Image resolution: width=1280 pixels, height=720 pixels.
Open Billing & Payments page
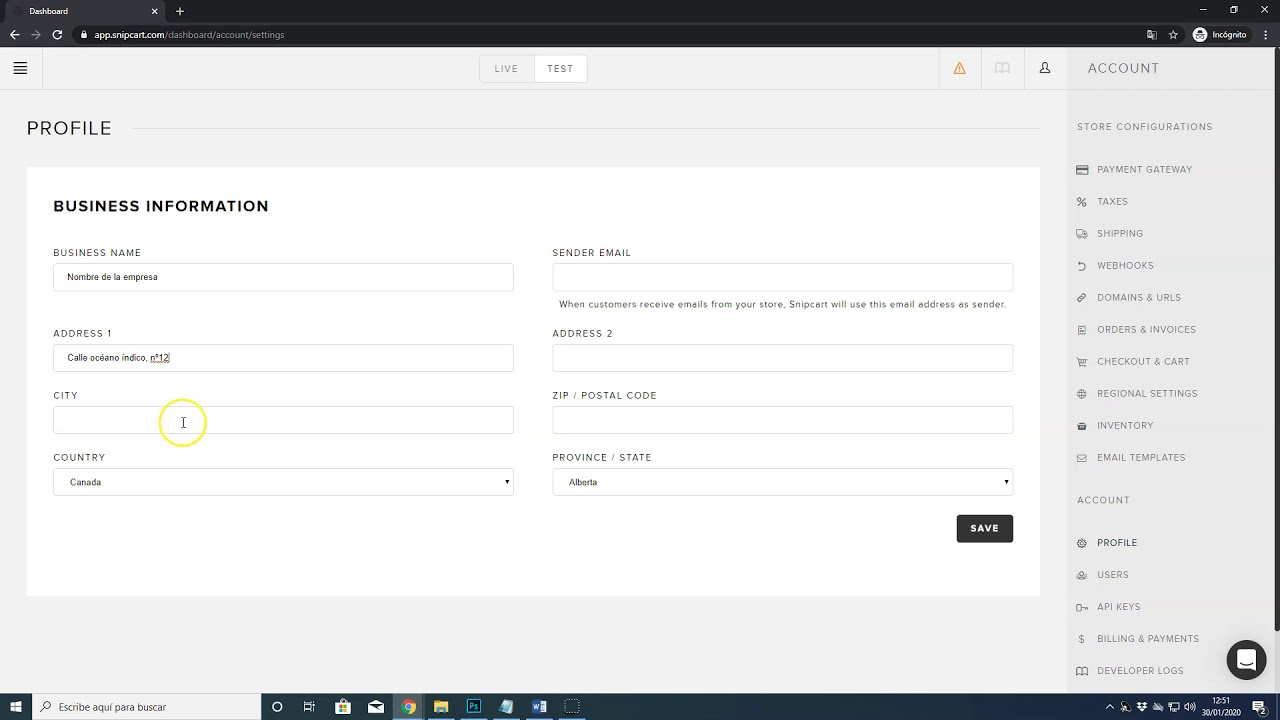1148,639
